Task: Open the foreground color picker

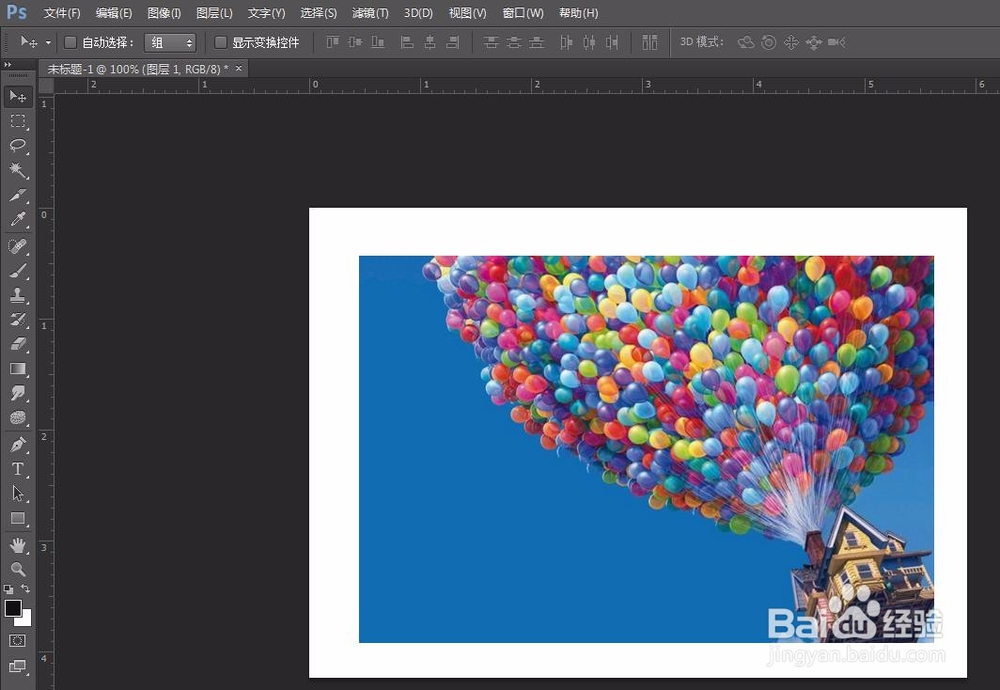Action: [x=12, y=608]
